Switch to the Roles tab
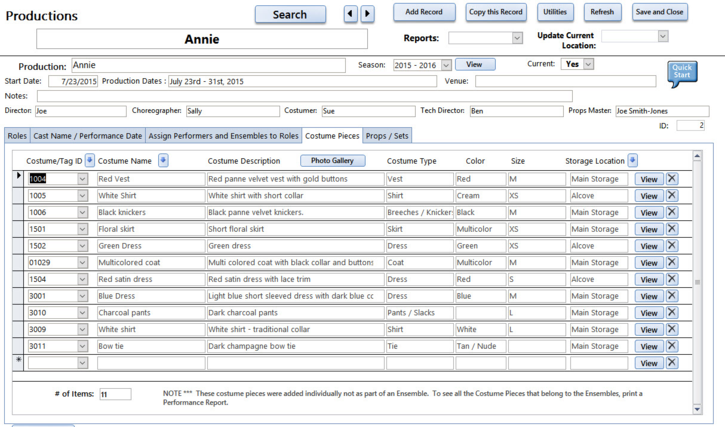725x427 pixels. tap(17, 136)
